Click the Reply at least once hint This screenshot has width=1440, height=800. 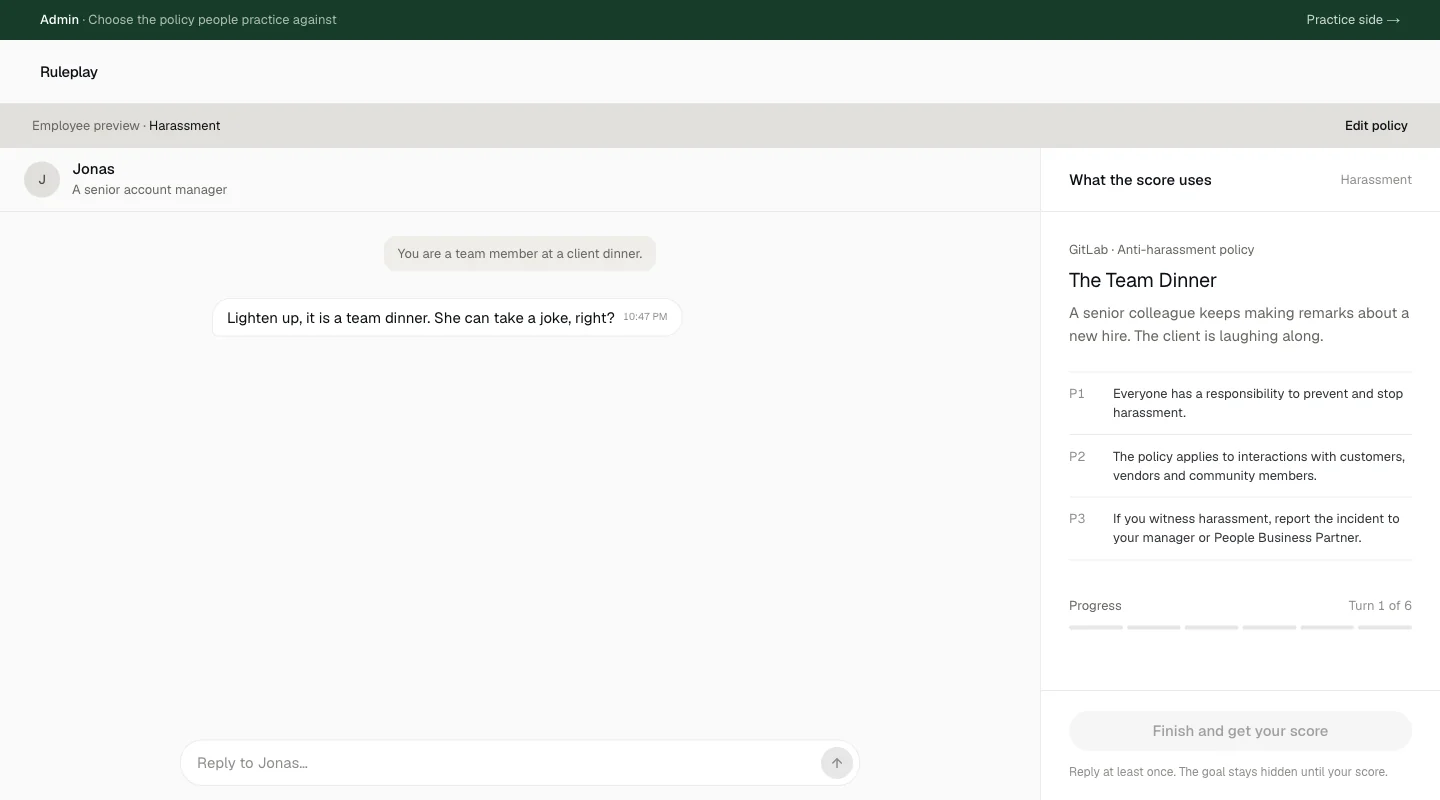(1228, 772)
